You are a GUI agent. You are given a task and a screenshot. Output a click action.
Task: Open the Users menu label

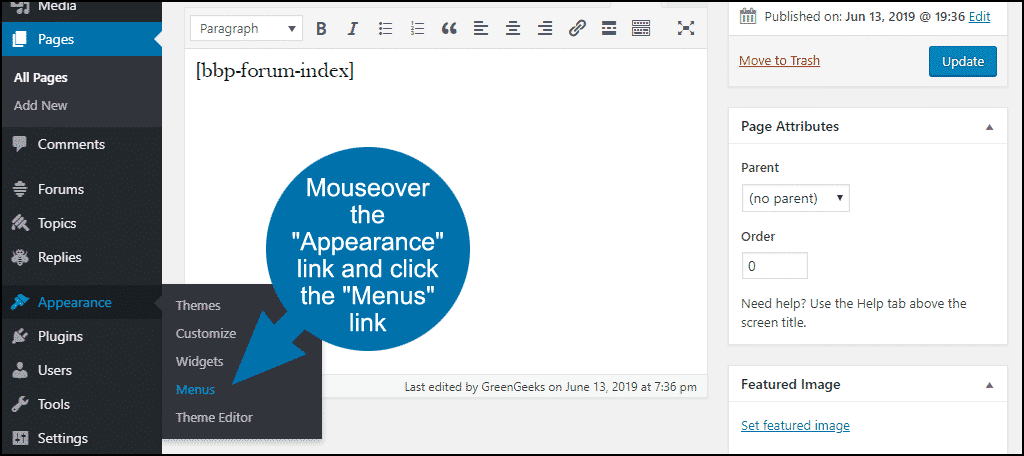point(55,370)
